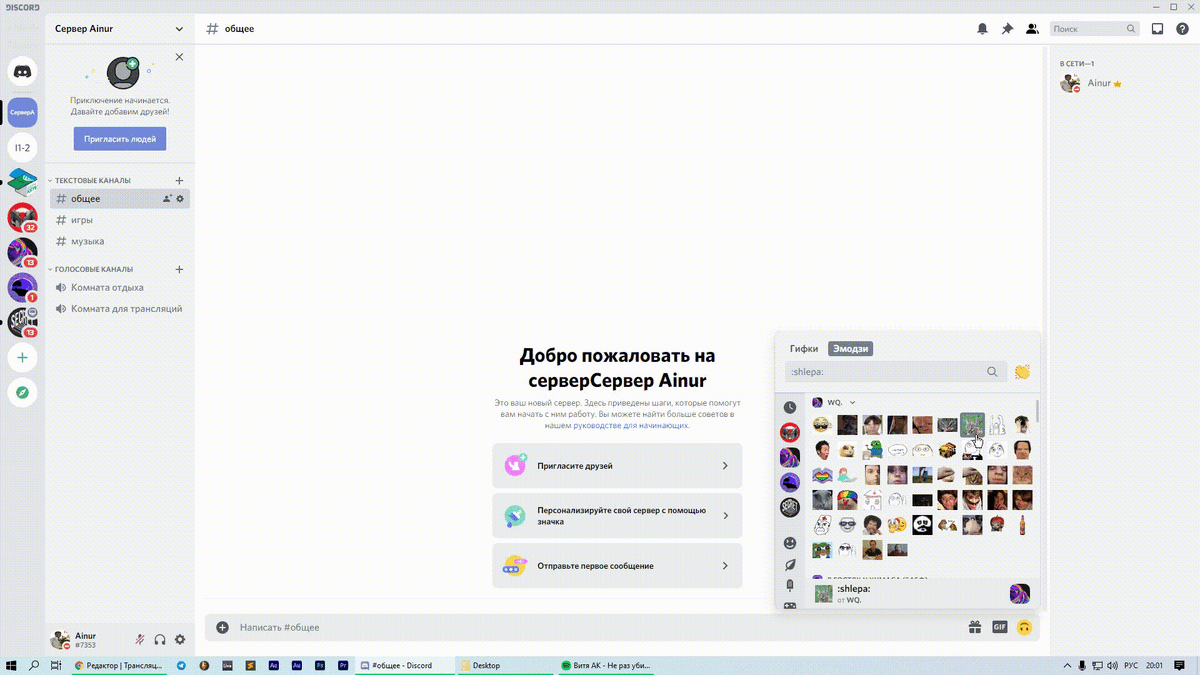The image size is (1200, 675).
Task: Select the sunglasses emoji in WQ. group
Action: (822, 425)
